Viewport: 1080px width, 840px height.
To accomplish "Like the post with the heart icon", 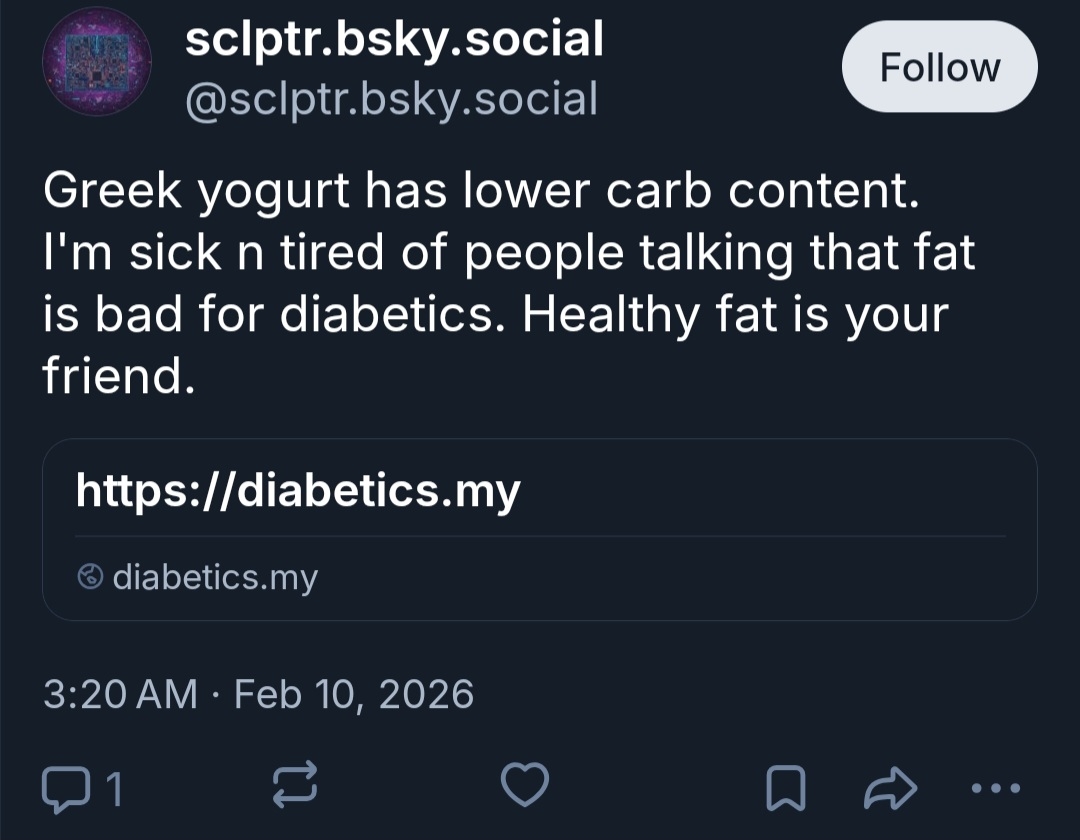I will [x=524, y=786].
